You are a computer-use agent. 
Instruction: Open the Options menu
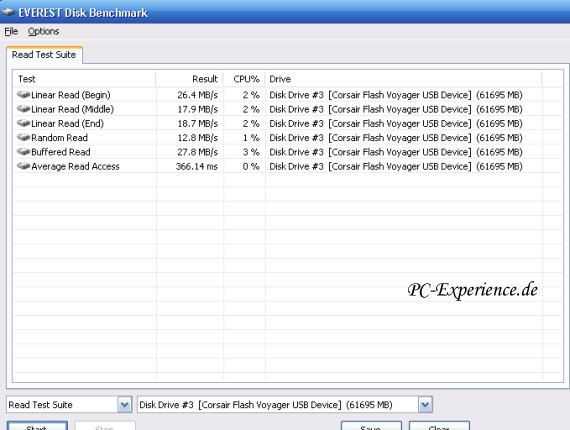[x=43, y=31]
